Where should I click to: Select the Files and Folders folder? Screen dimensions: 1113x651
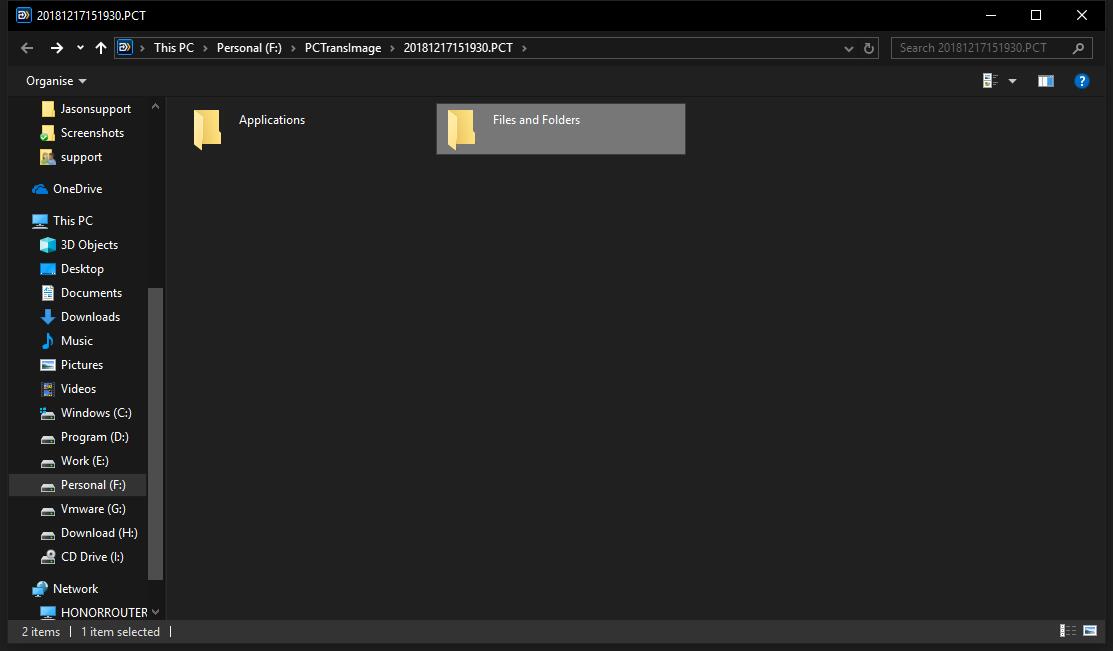(x=561, y=128)
